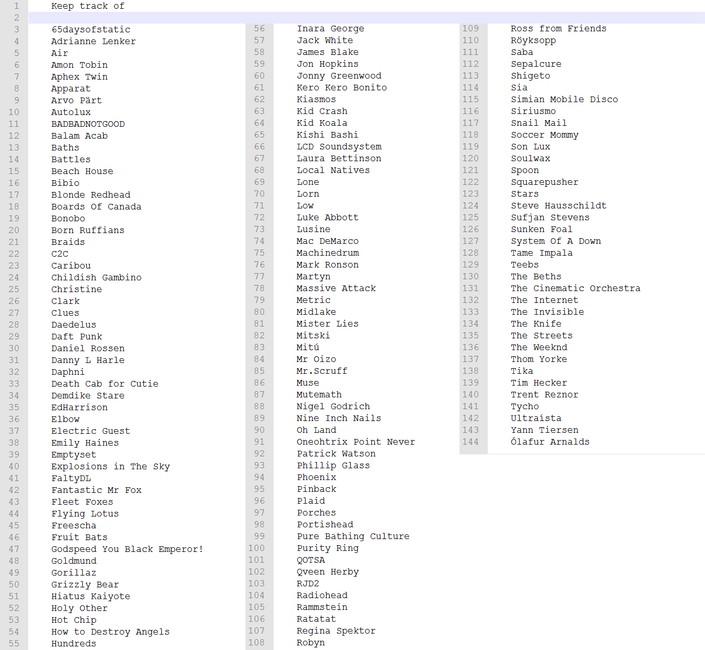Click the 'How to Destroy Angels' line
This screenshot has height=650, width=705.
tap(110, 632)
